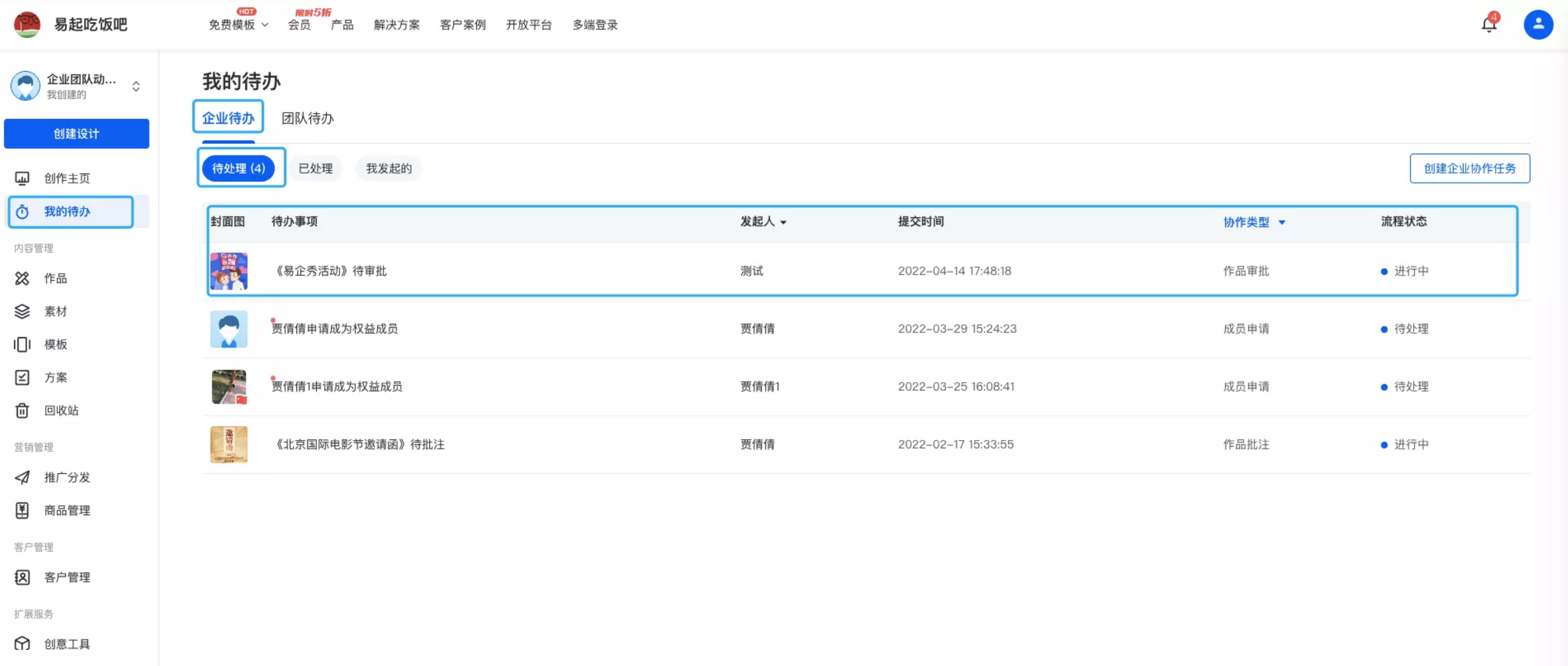Open the 发起人 filter dropdown
Screen dimensions: 1568x666
[783, 222]
